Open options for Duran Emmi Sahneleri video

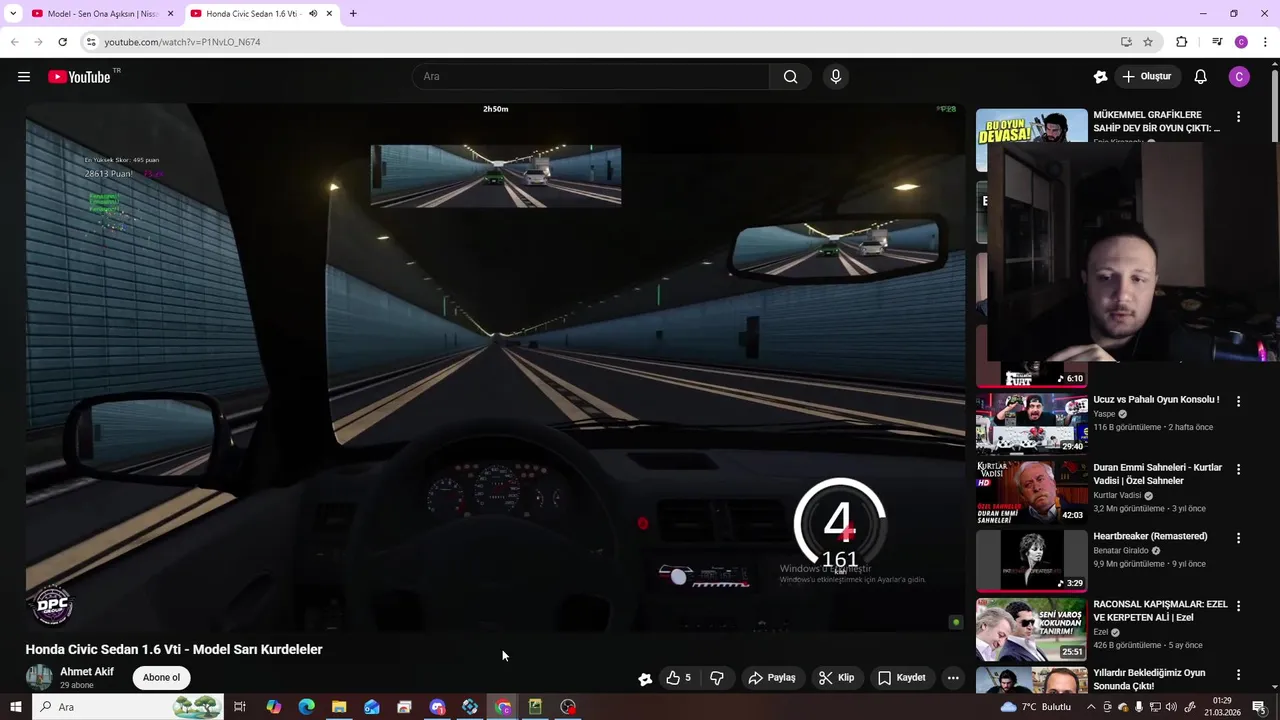[x=1238, y=469]
